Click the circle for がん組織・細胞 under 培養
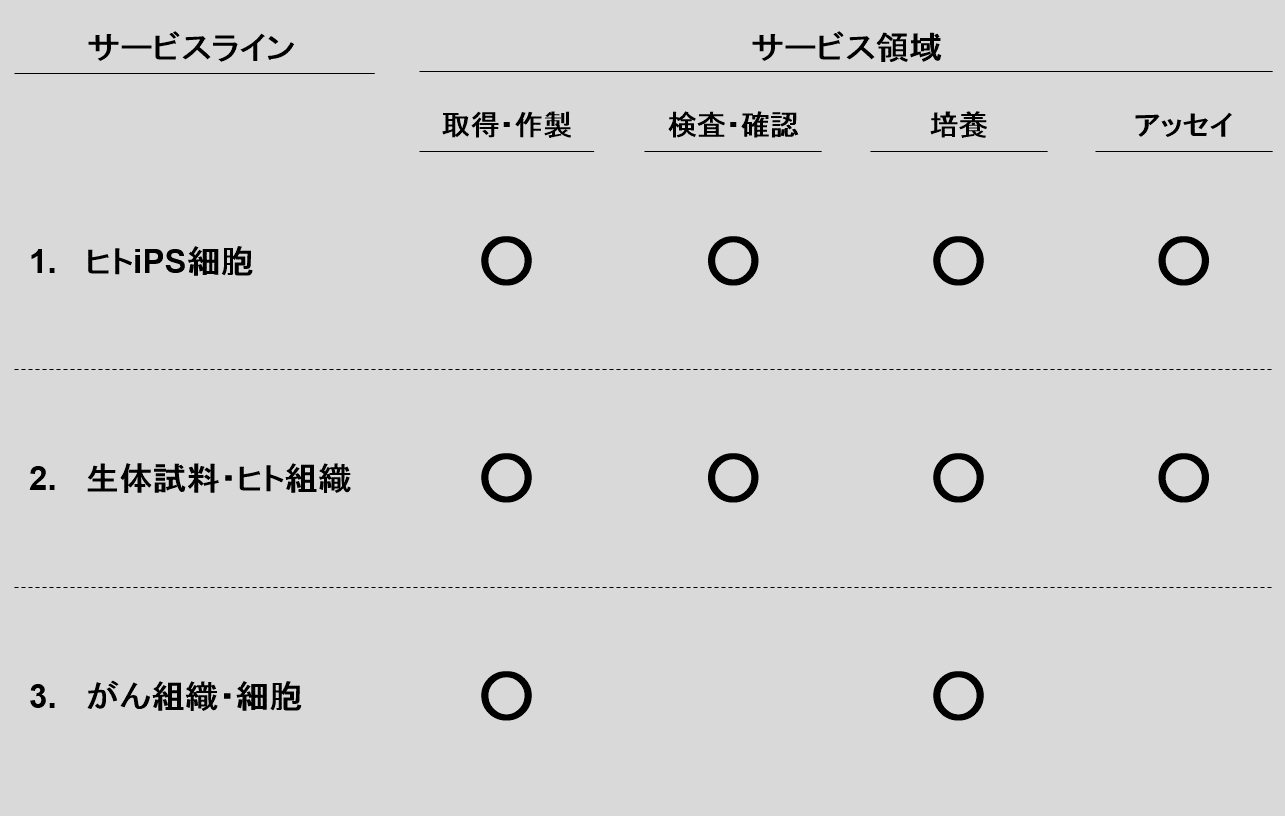1285x816 pixels. click(x=958, y=696)
